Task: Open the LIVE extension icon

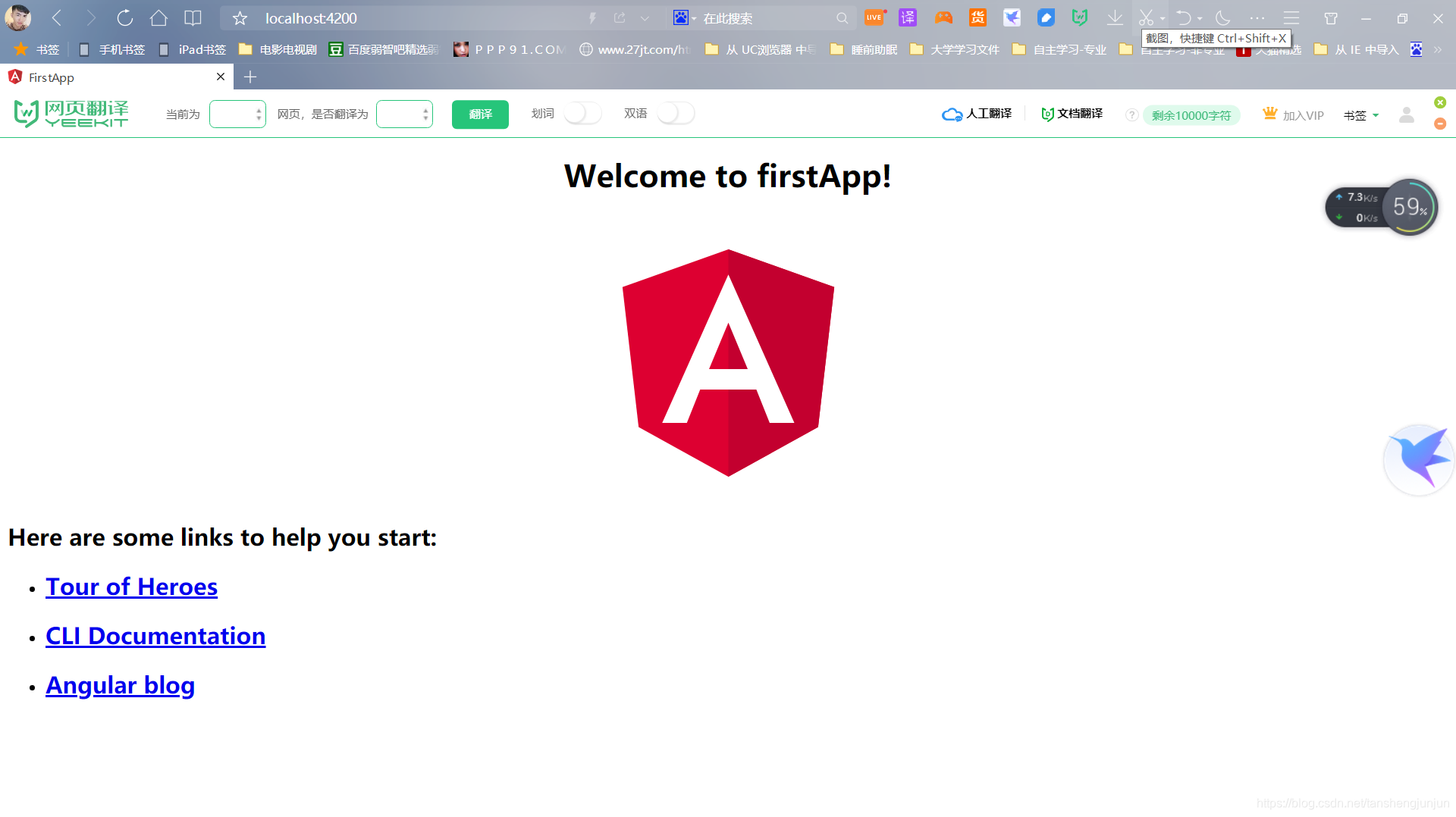Action: pyautogui.click(x=874, y=17)
